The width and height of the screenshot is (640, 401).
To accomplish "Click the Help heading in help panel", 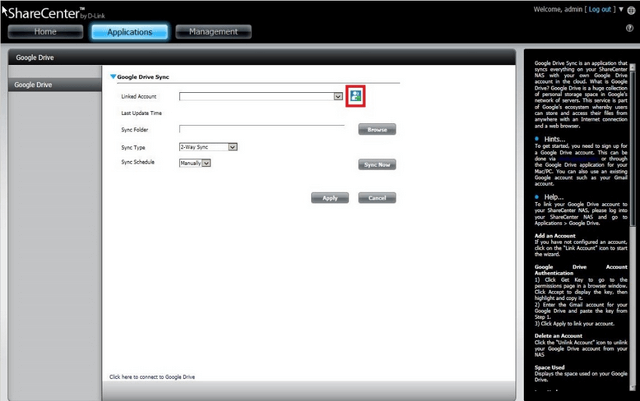I will click(553, 197).
